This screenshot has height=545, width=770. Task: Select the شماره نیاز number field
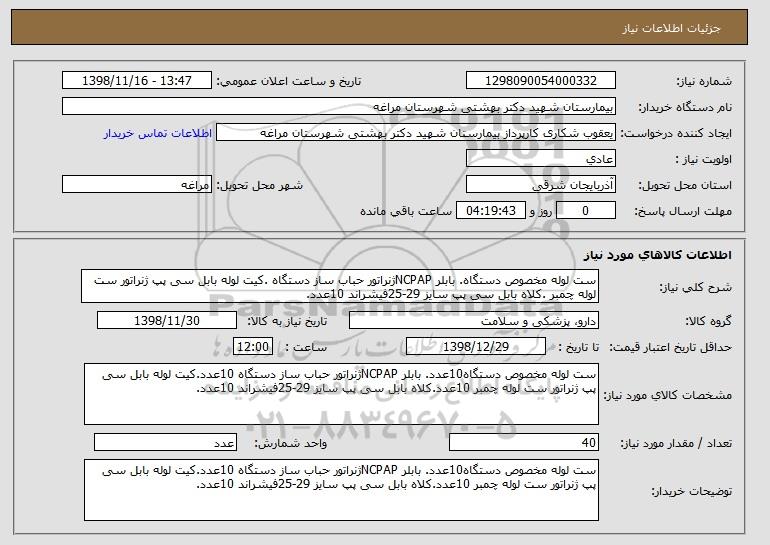tap(541, 81)
